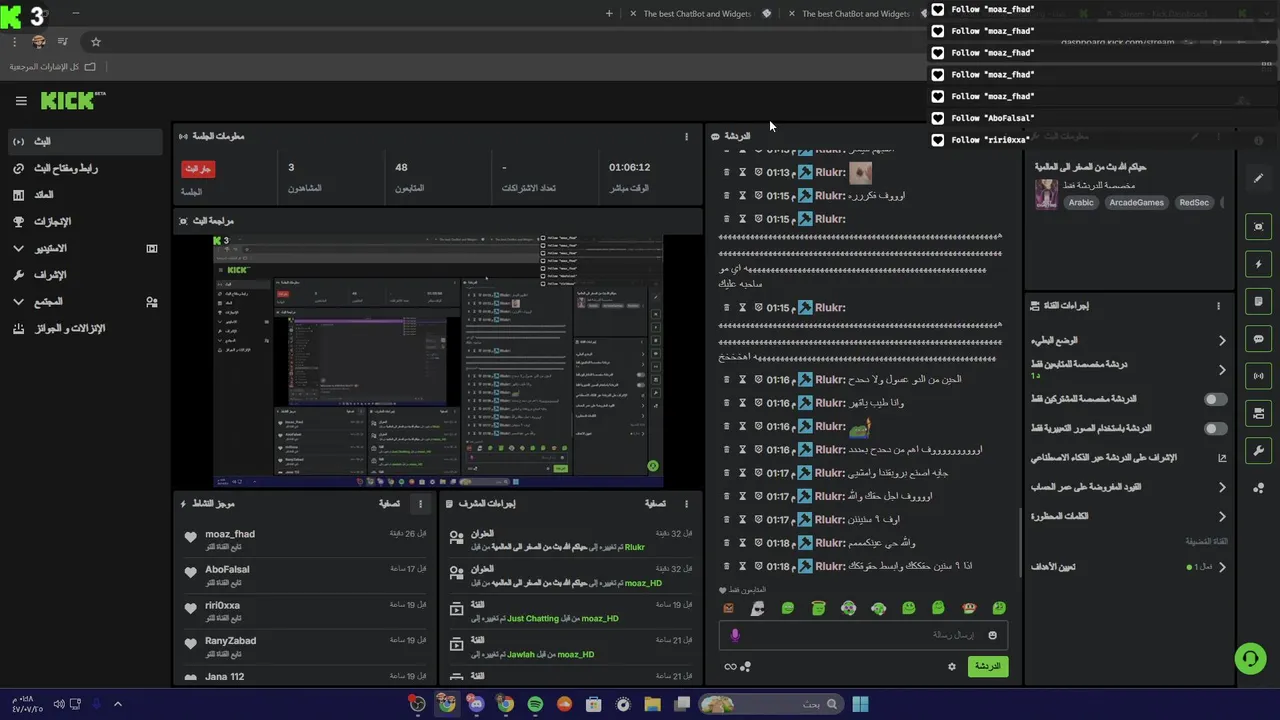Image resolution: width=1280 pixels, height=720 pixels.
Task: Open Spotify from the taskbar
Action: pyautogui.click(x=535, y=704)
